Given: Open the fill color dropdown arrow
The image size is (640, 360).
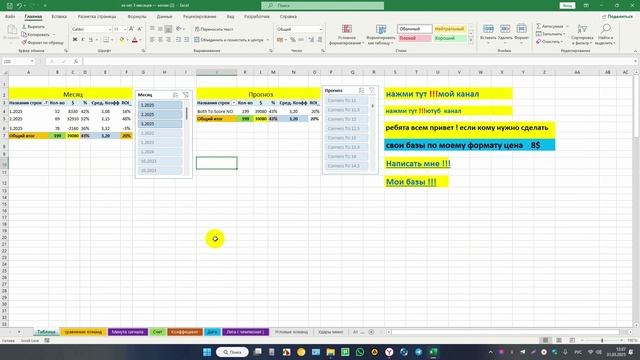Looking at the screenshot, I should (127, 40).
